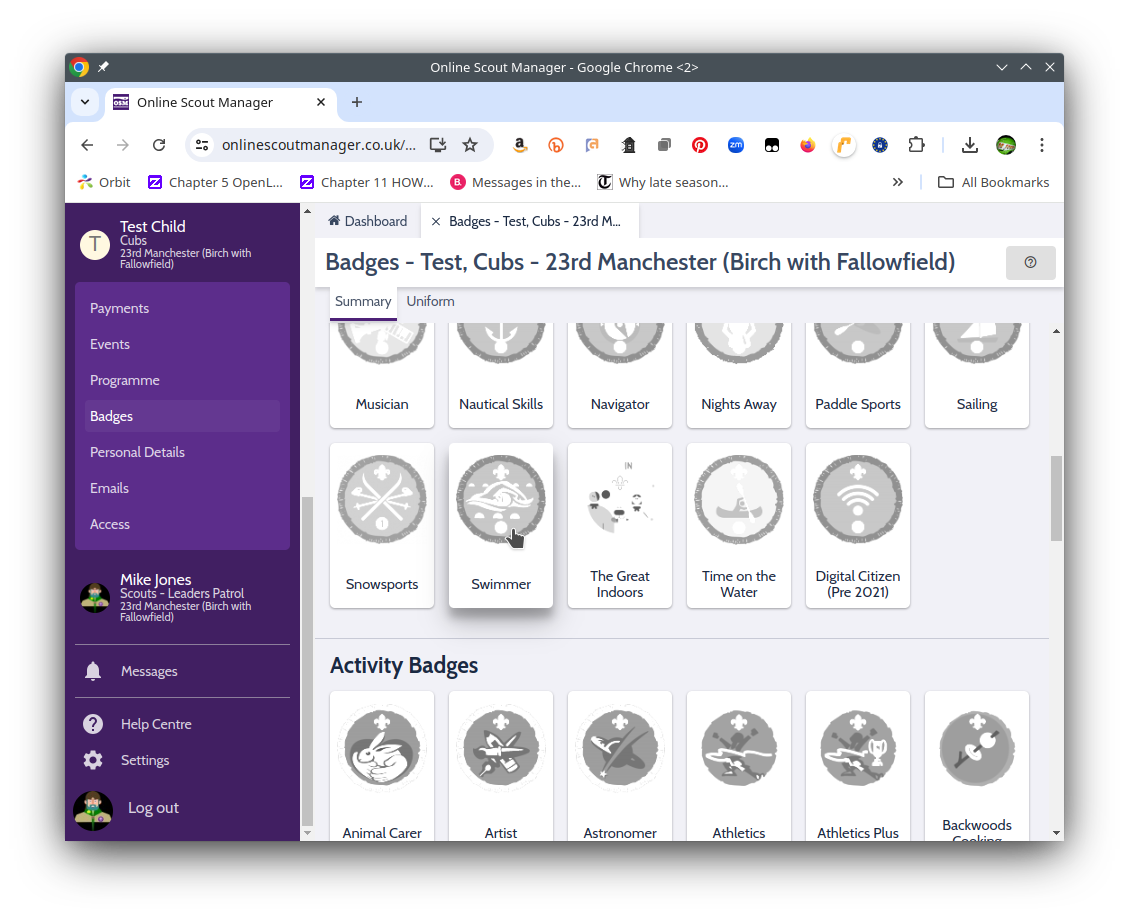The height and width of the screenshot is (918, 1129).
Task: Select the Digital Citizen badge icon
Action: (857, 500)
